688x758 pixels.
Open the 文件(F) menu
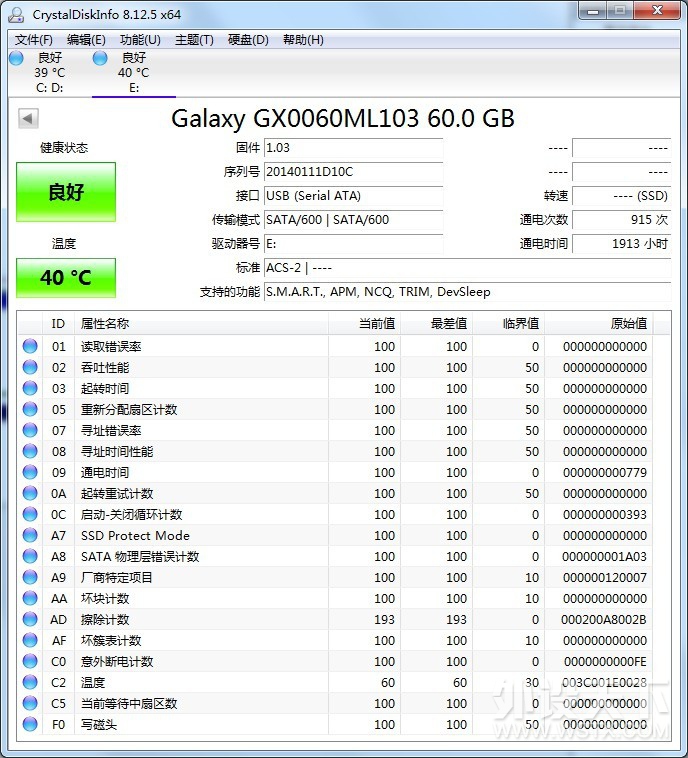point(34,40)
